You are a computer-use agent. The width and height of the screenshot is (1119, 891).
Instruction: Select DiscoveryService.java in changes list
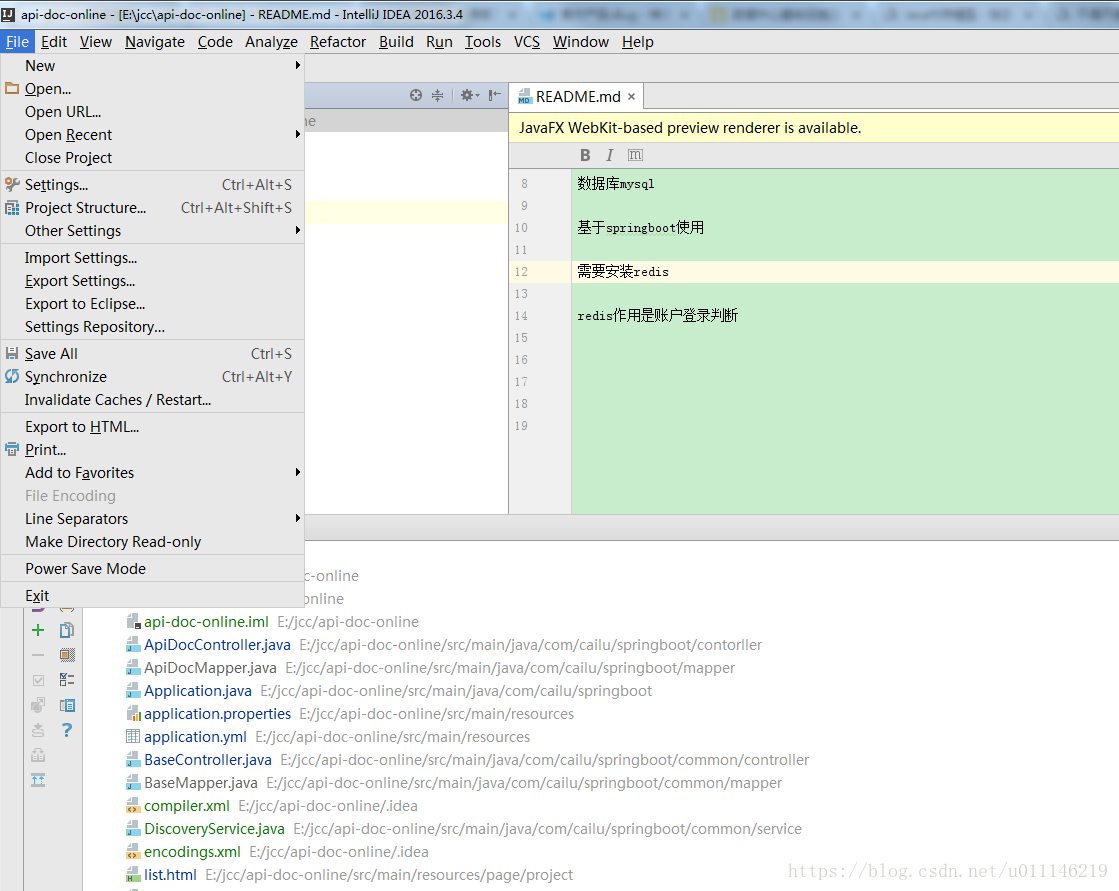click(x=214, y=829)
